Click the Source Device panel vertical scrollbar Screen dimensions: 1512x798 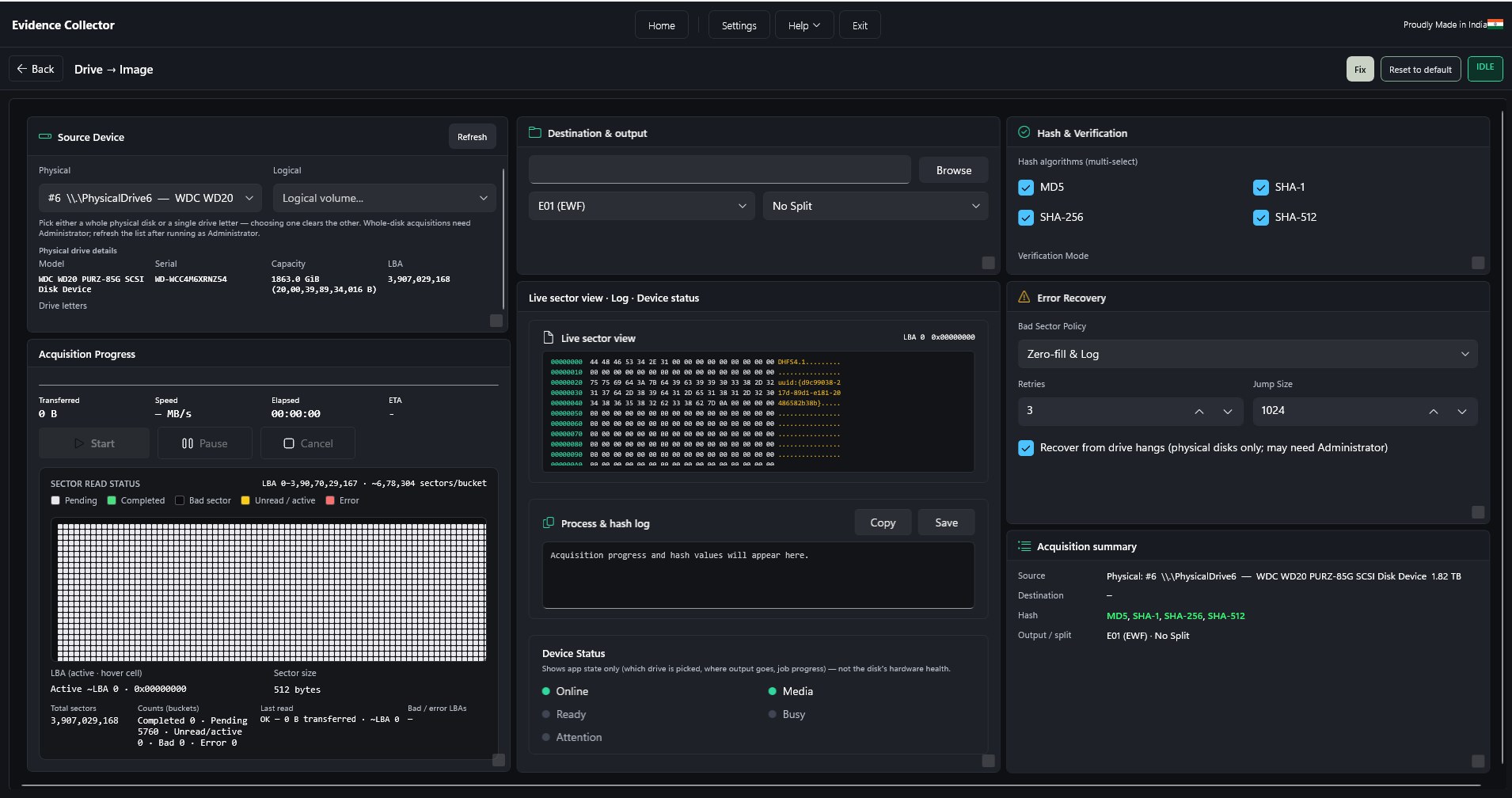tap(503, 238)
